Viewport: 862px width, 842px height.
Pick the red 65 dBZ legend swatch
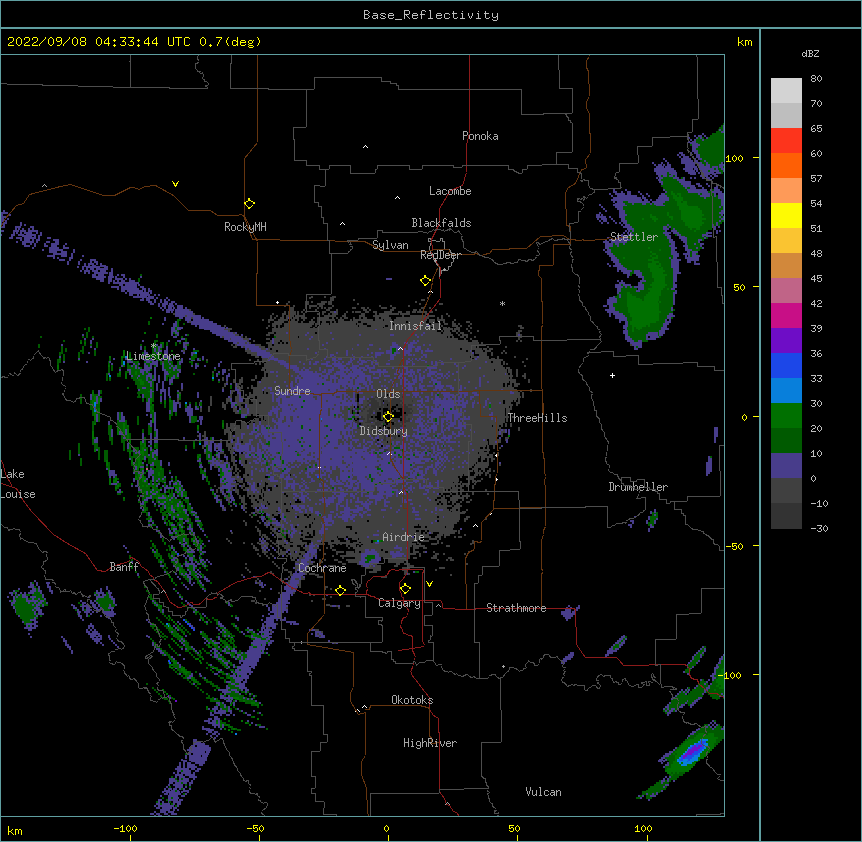coord(786,141)
